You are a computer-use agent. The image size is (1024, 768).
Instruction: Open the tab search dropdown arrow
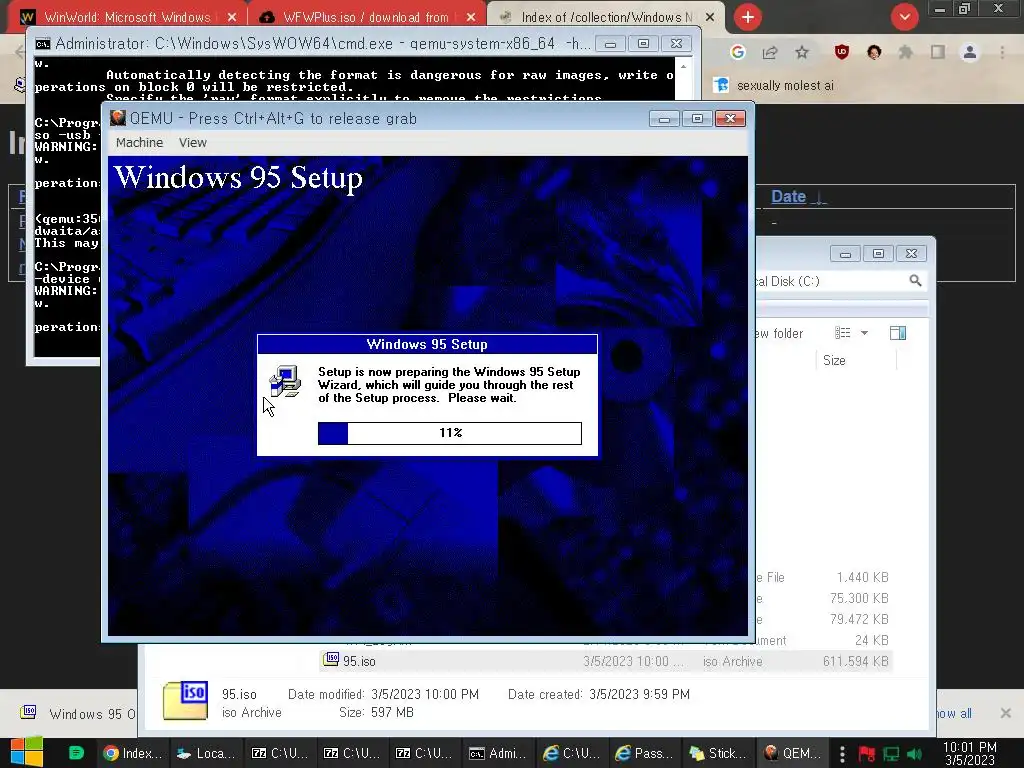(x=904, y=18)
